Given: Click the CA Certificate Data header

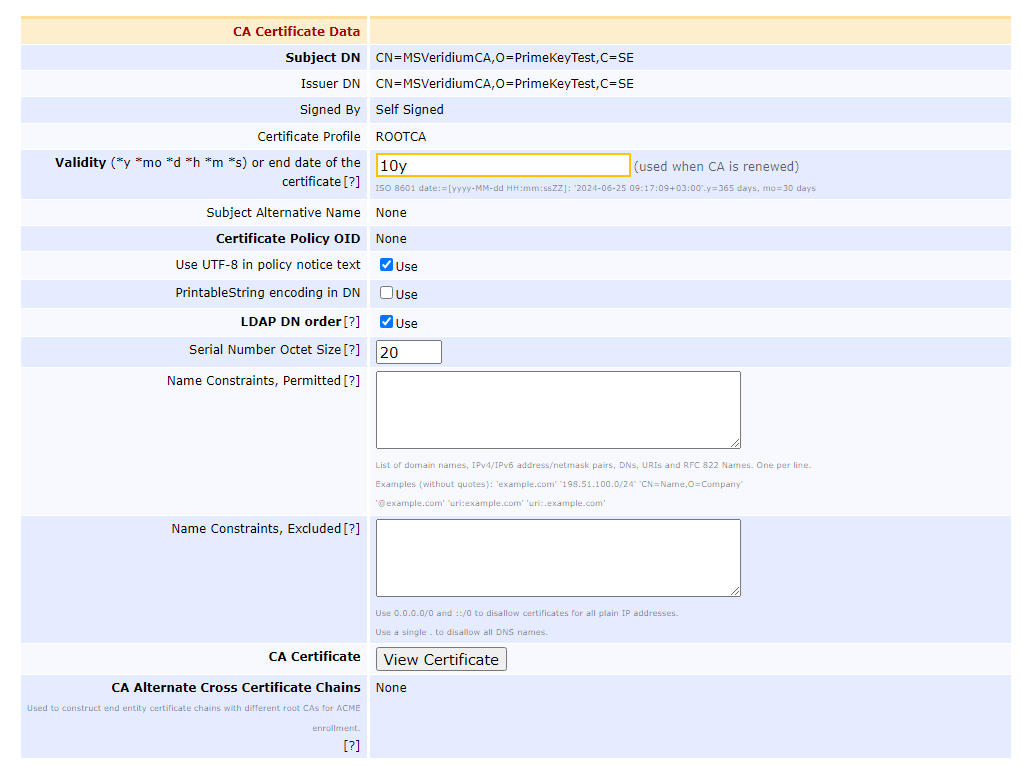Looking at the screenshot, I should click(x=296, y=32).
